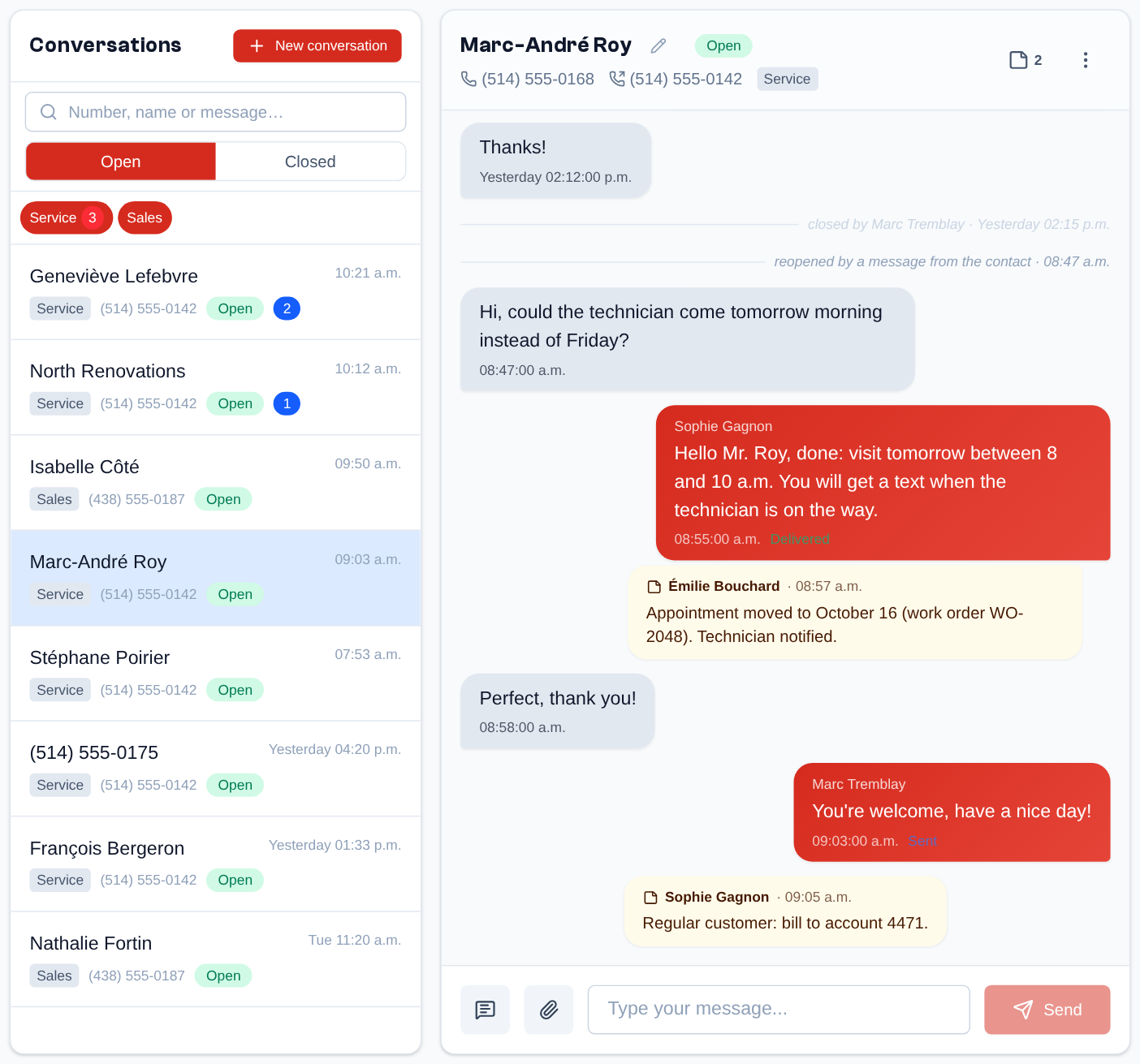Click the header number (514) 555-0142
Screen dimensions: 1140x1064
point(686,79)
